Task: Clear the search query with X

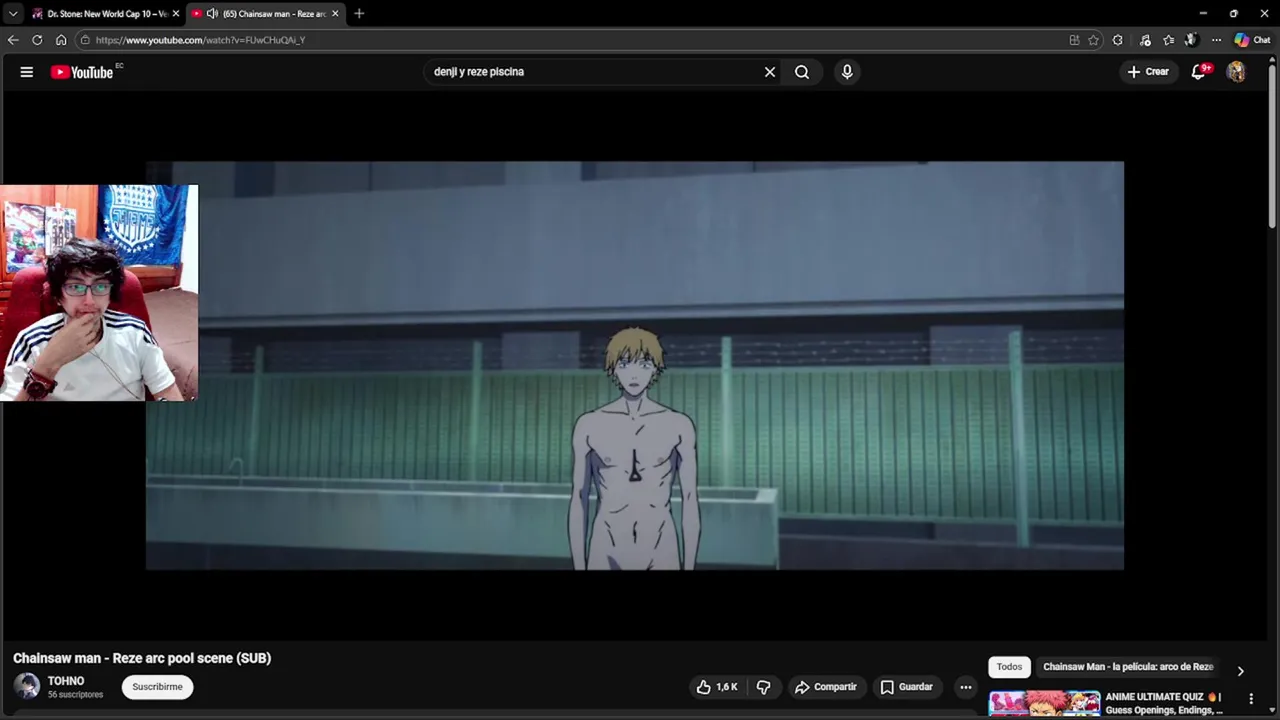Action: (x=770, y=72)
